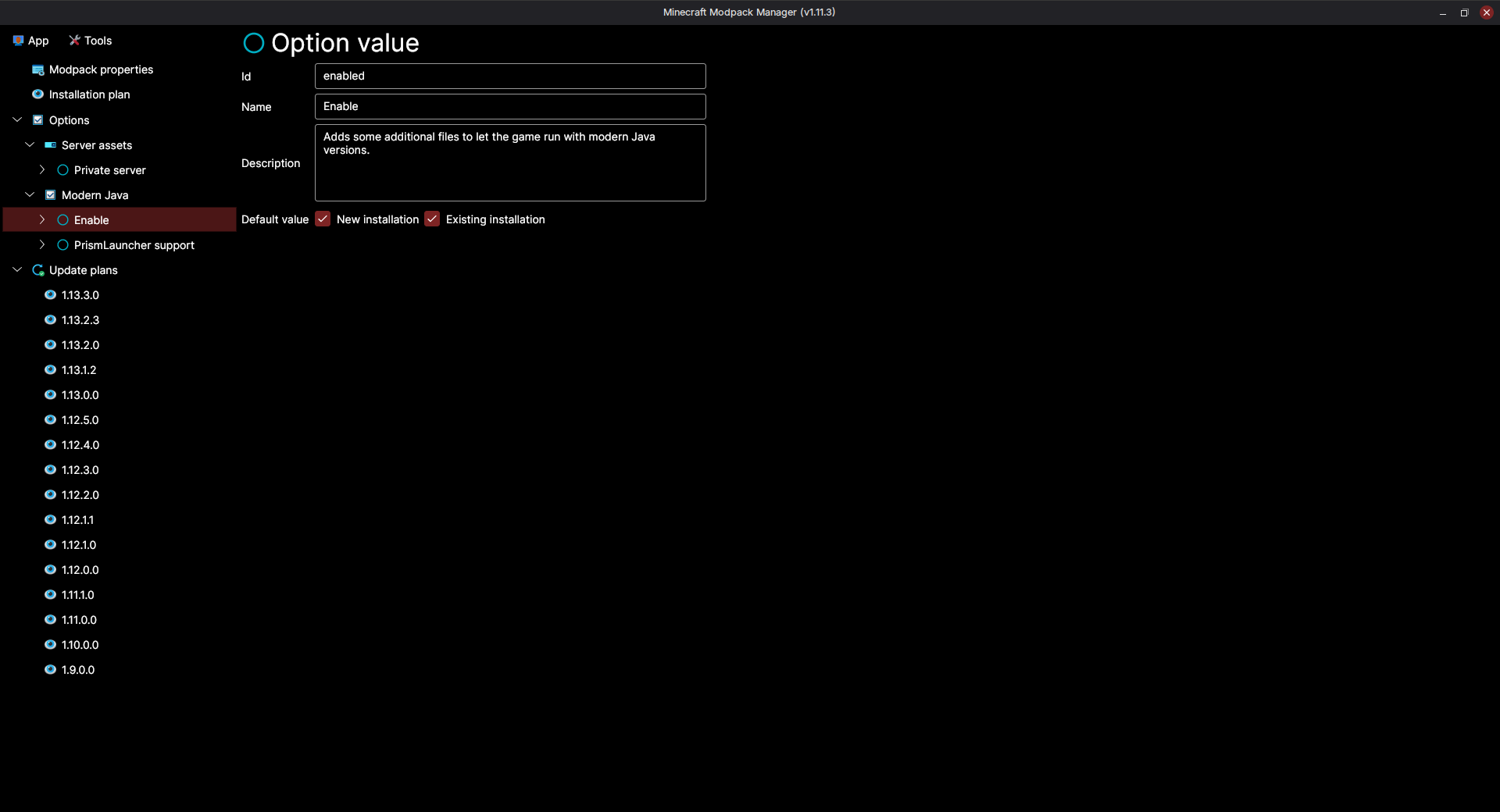Expand the Private server node
1500x812 pixels.
pos(42,170)
